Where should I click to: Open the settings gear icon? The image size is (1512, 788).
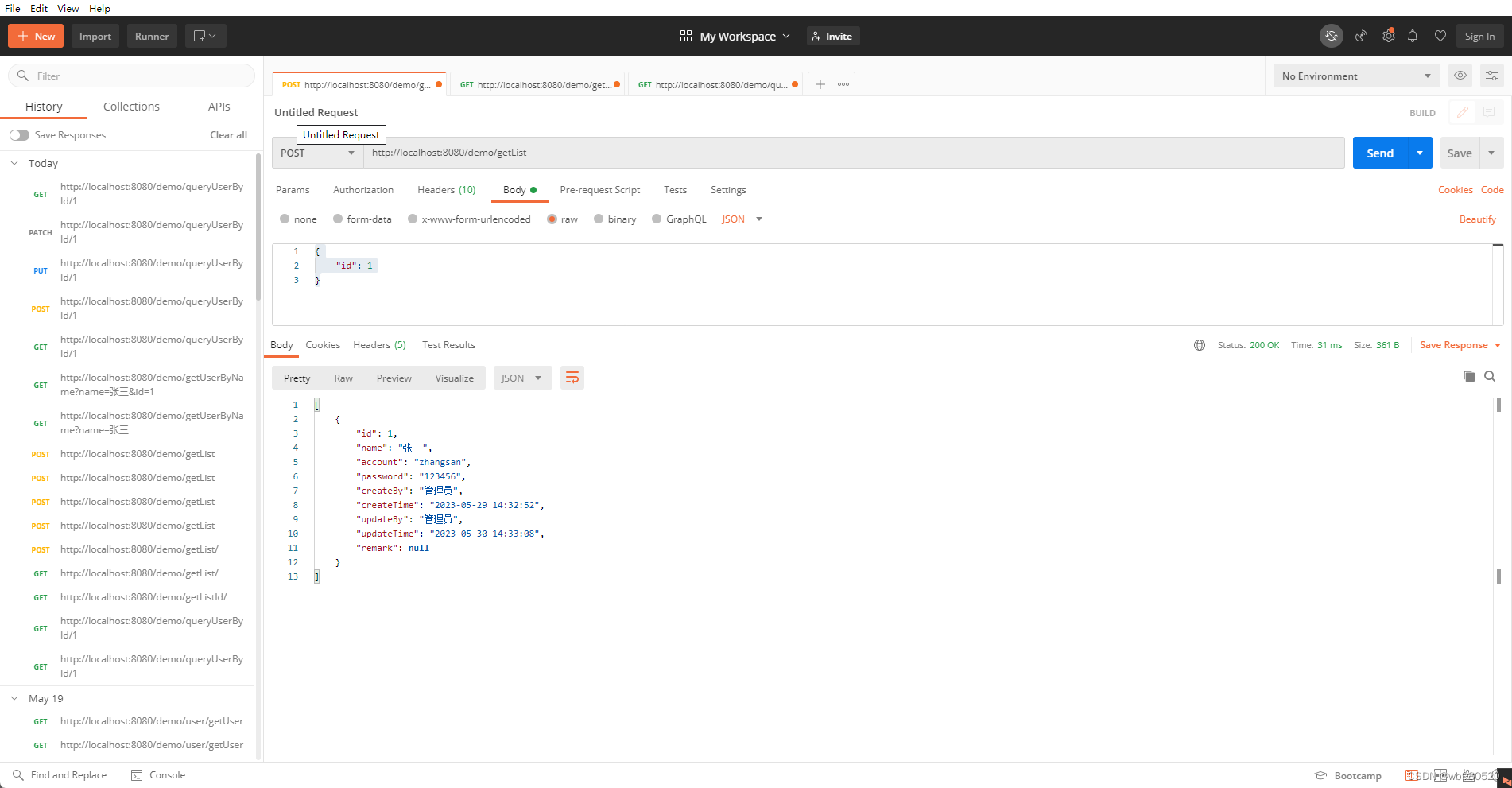pyautogui.click(x=1388, y=36)
